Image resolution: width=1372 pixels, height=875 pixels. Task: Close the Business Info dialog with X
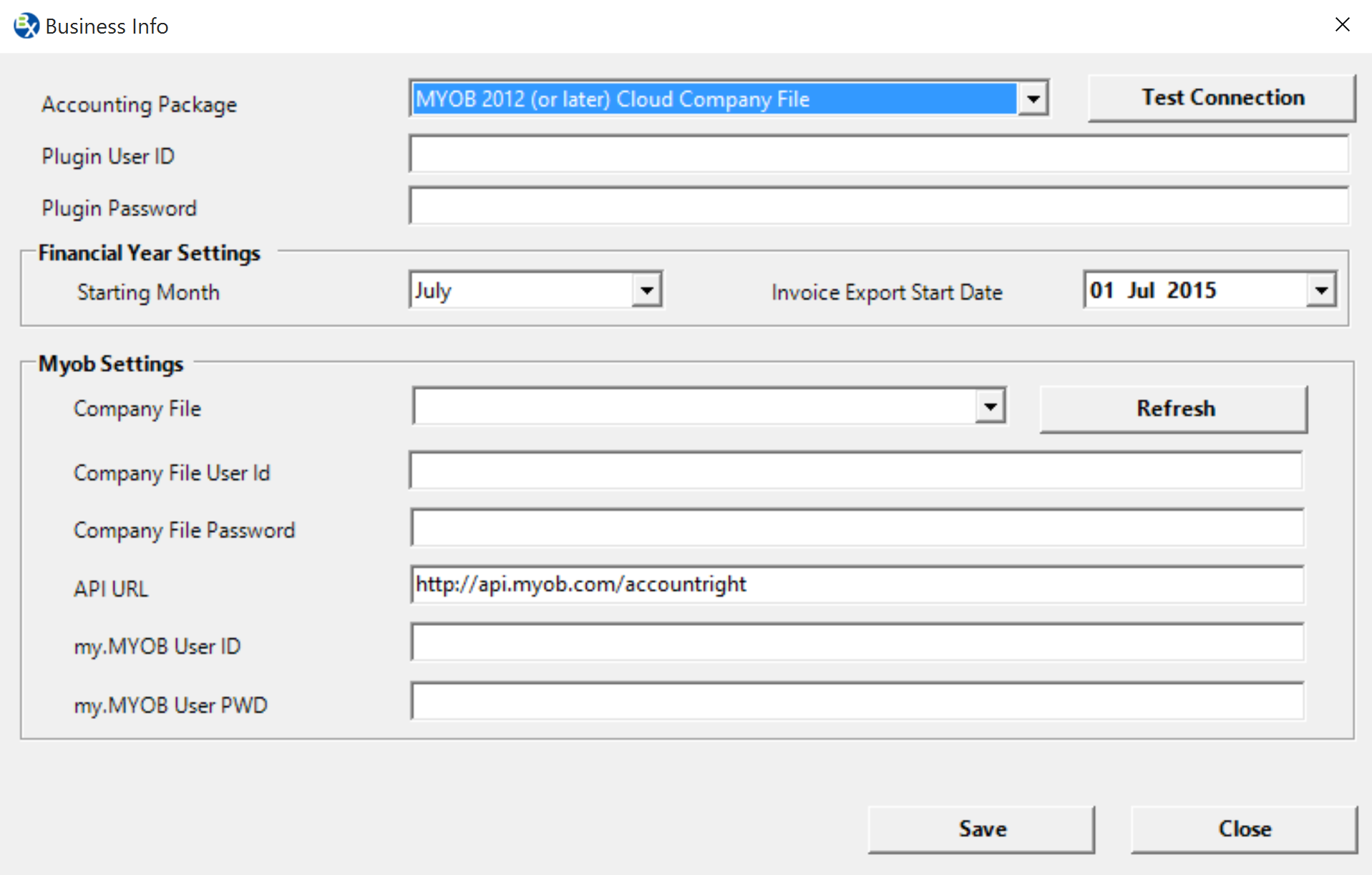1342,25
